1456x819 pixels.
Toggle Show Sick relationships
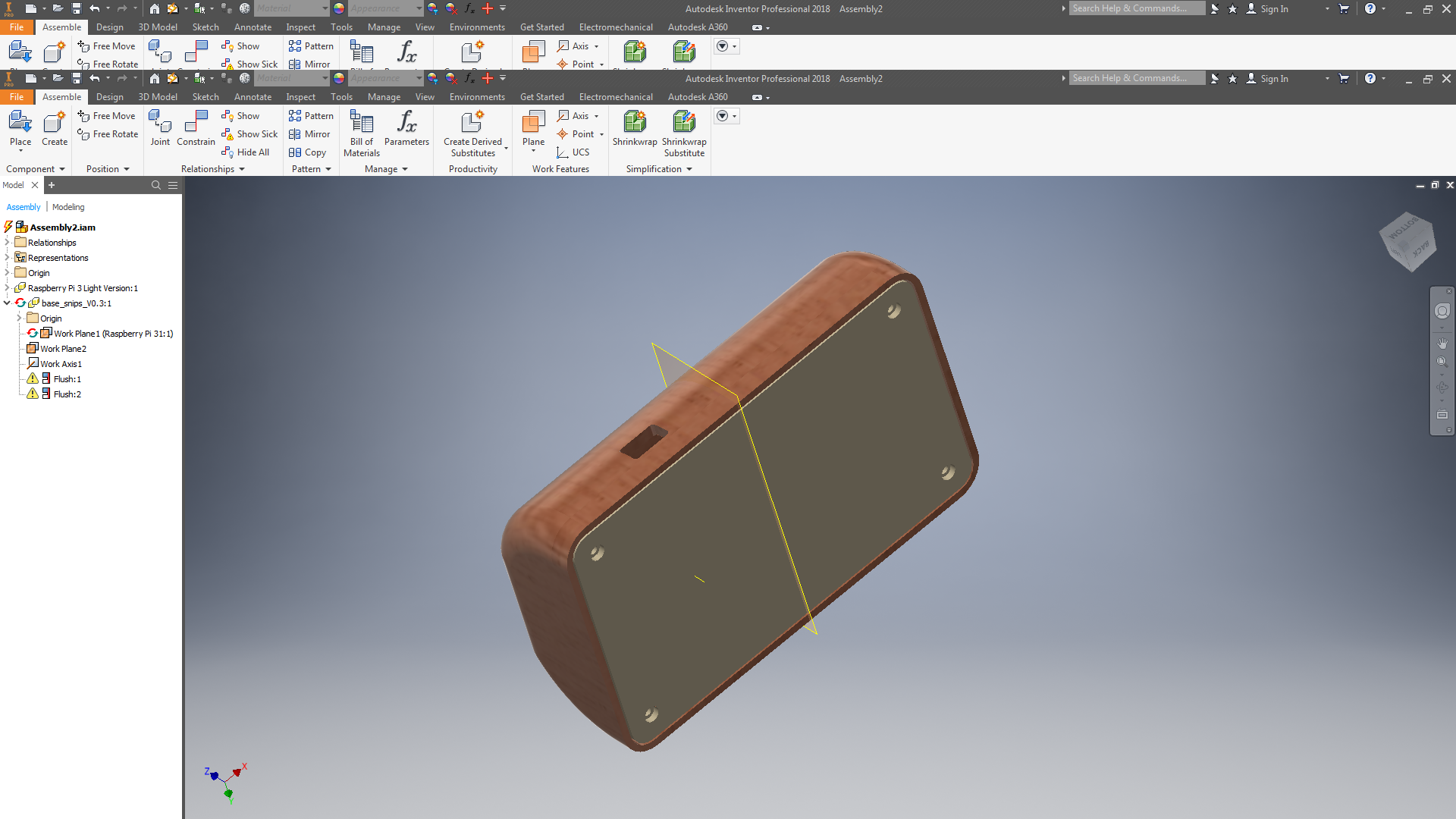249,134
